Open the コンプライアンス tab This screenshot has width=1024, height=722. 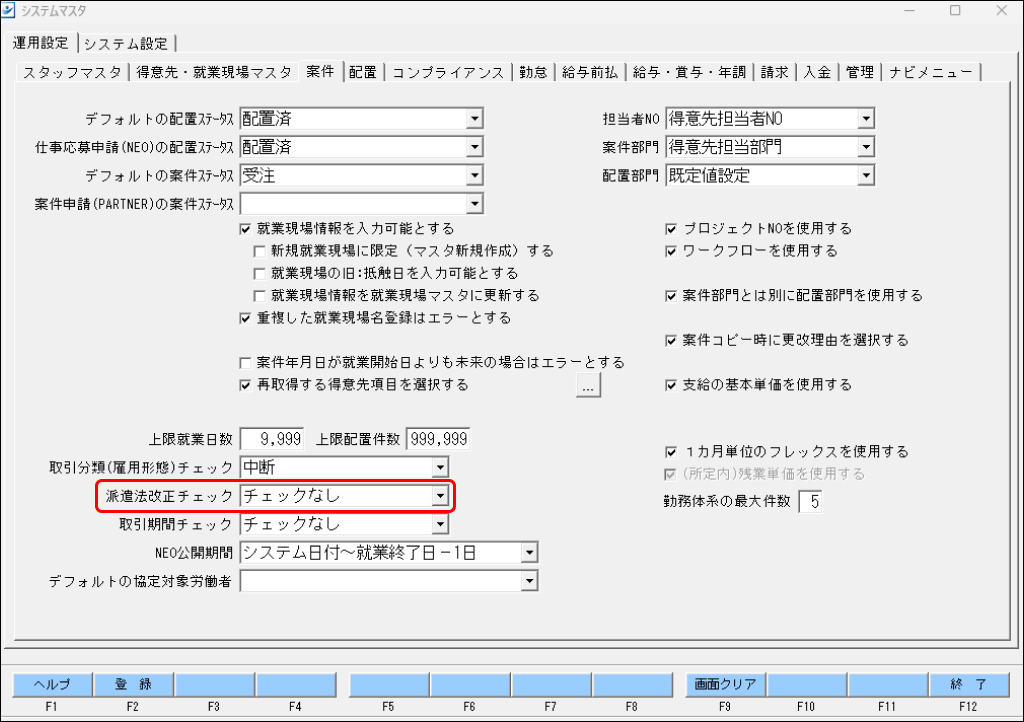pos(448,72)
